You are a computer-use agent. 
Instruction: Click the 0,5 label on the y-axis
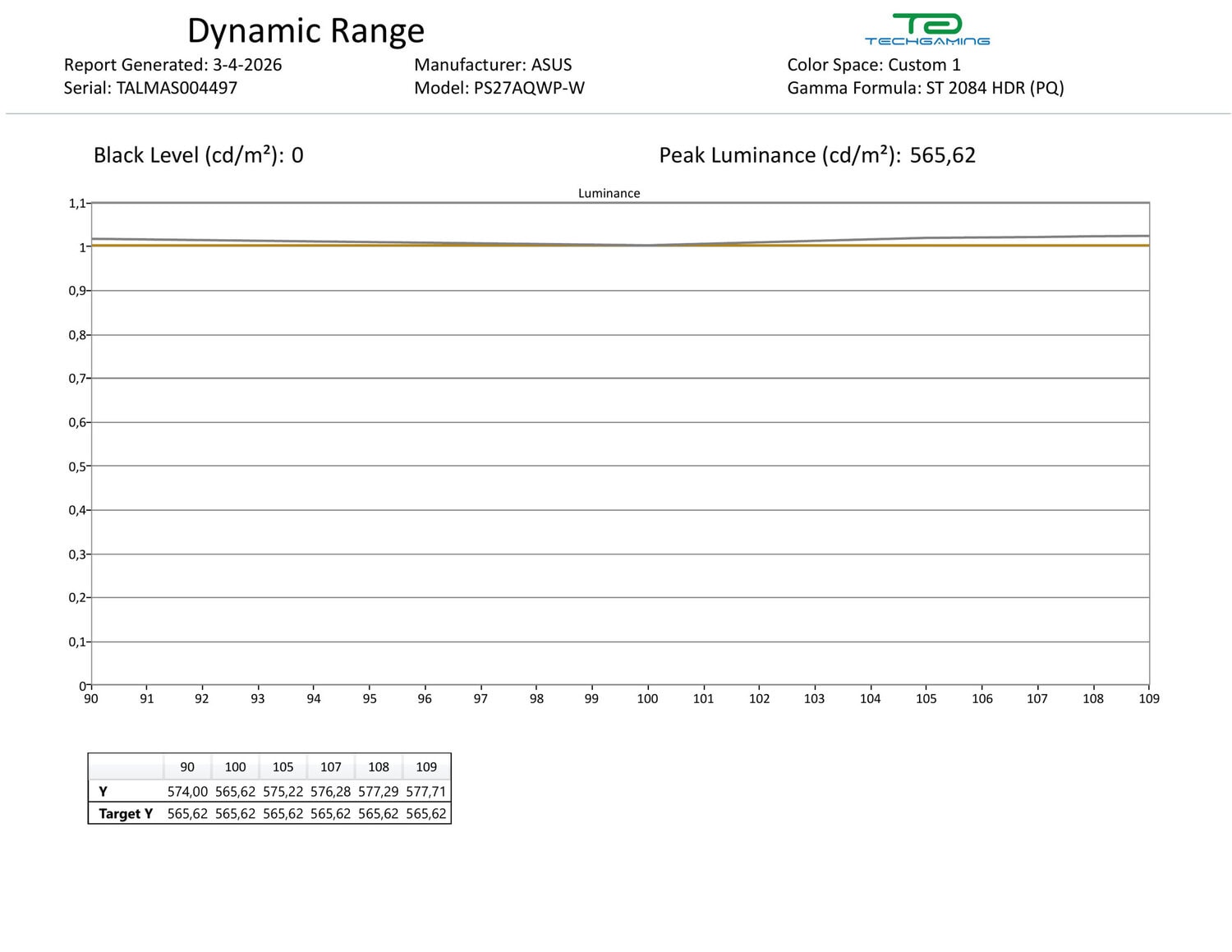pyautogui.click(x=77, y=467)
